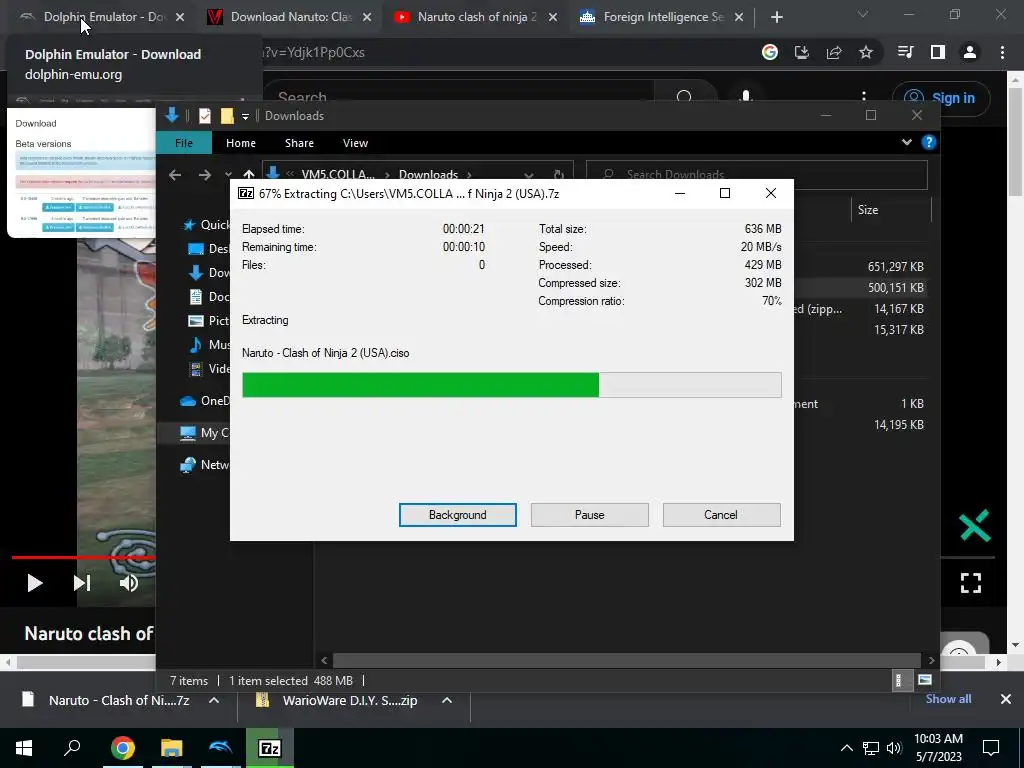This screenshot has width=1024, height=768.
Task: Cancel the 7-Zip extraction
Action: click(721, 515)
